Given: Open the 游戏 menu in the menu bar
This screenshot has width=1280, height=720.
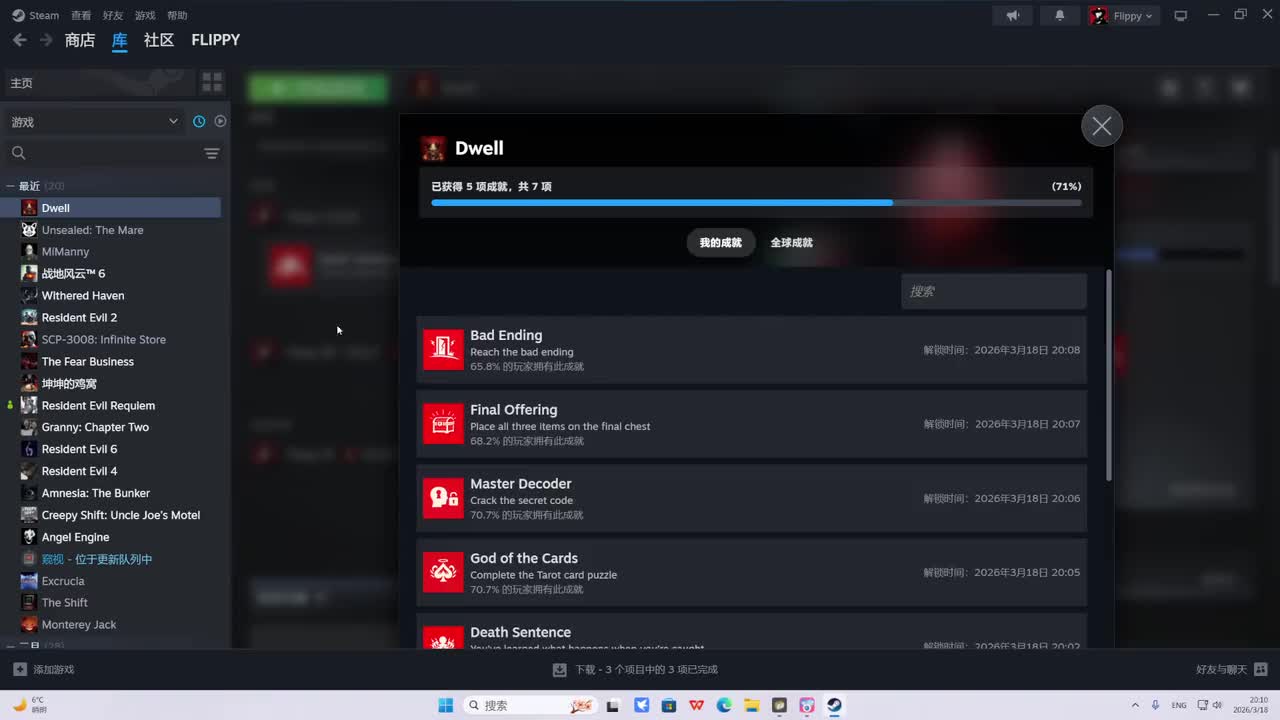Looking at the screenshot, I should (145, 15).
